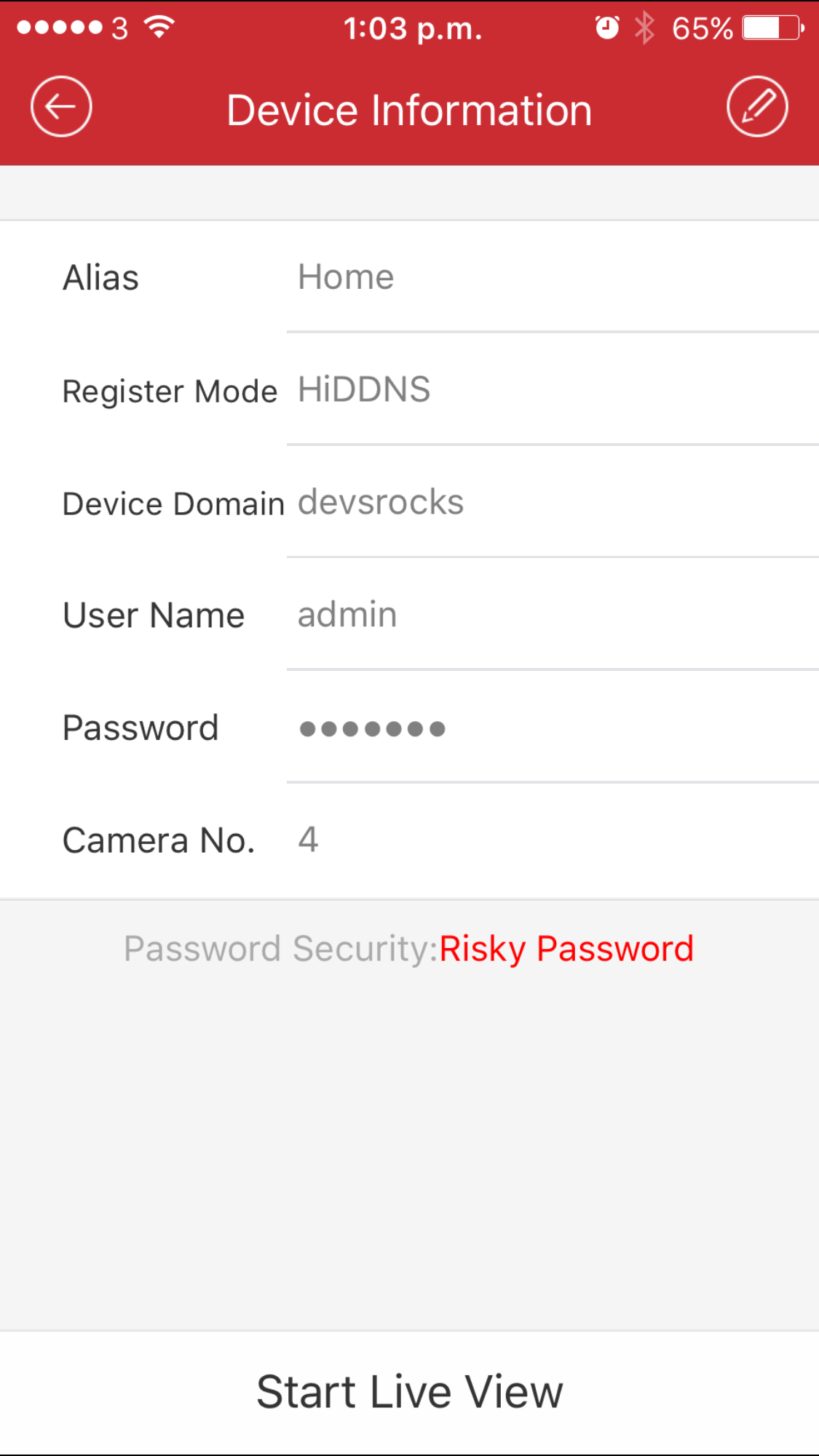Tap the back arrow icon
The width and height of the screenshot is (819, 1456).
pyautogui.click(x=61, y=107)
